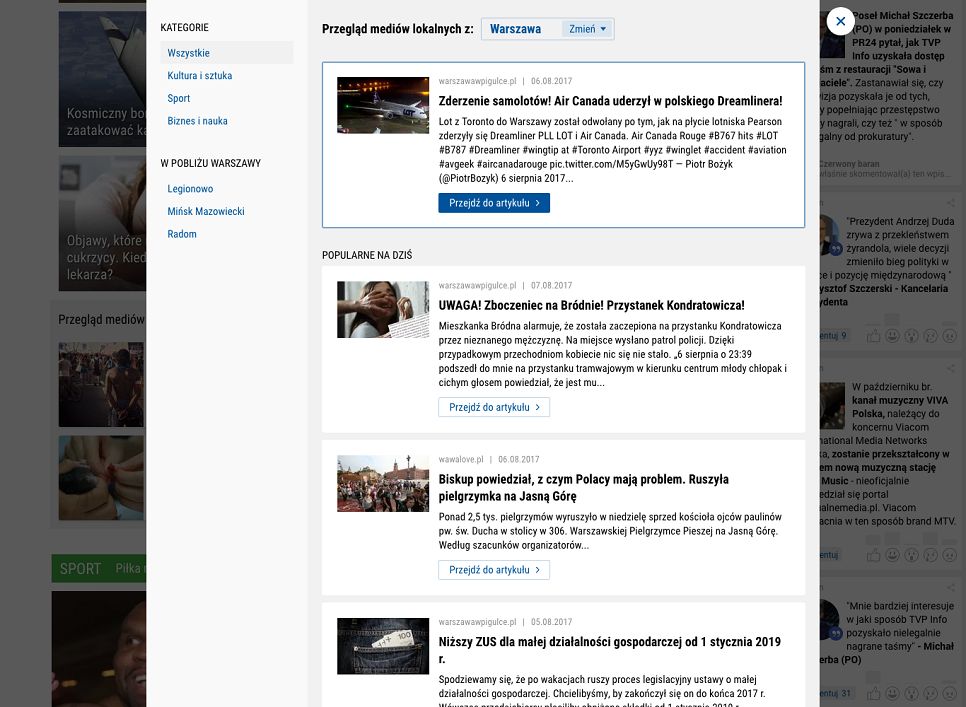Click the smiley reaction on VIVA Polska post

click(892, 555)
